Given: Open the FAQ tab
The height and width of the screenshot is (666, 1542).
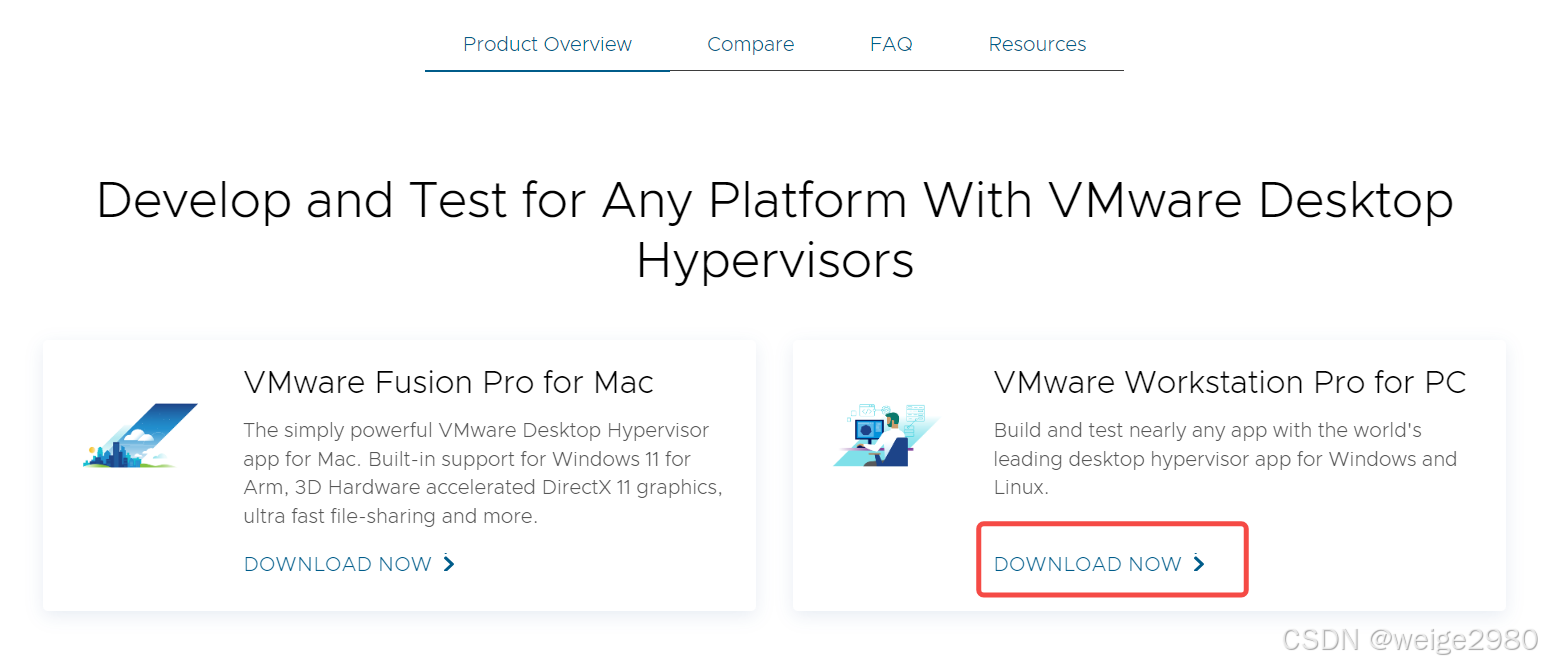Looking at the screenshot, I should 890,44.
